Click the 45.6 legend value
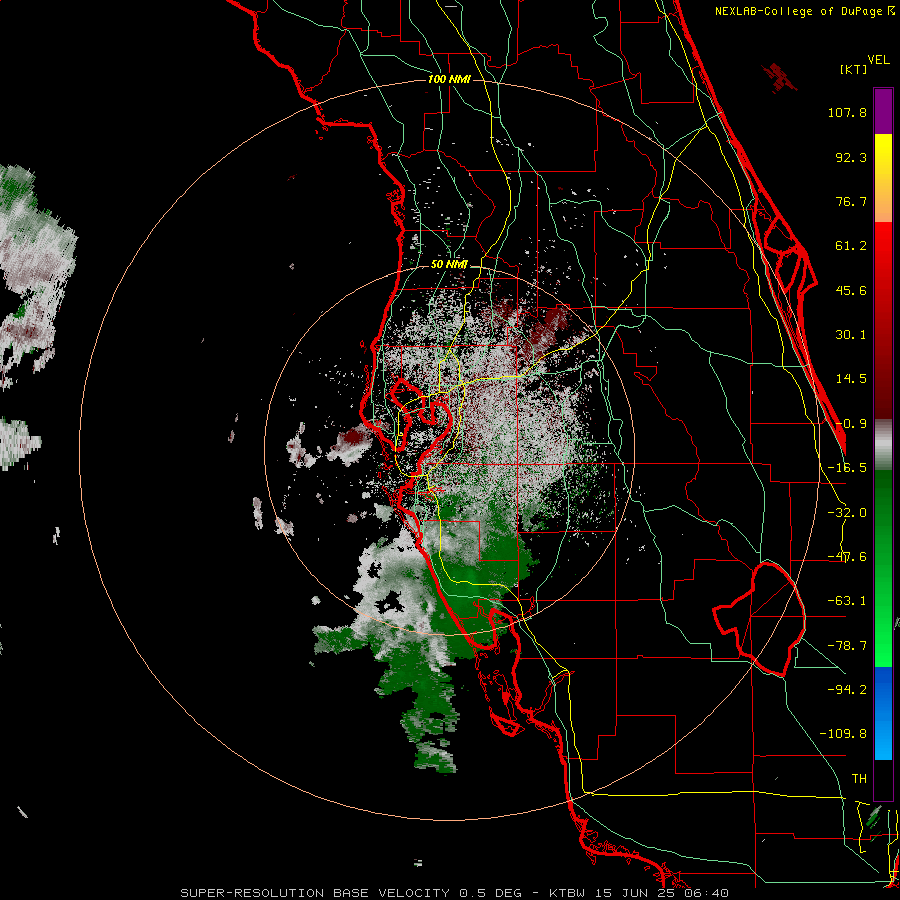This screenshot has height=900, width=900. 851,290
